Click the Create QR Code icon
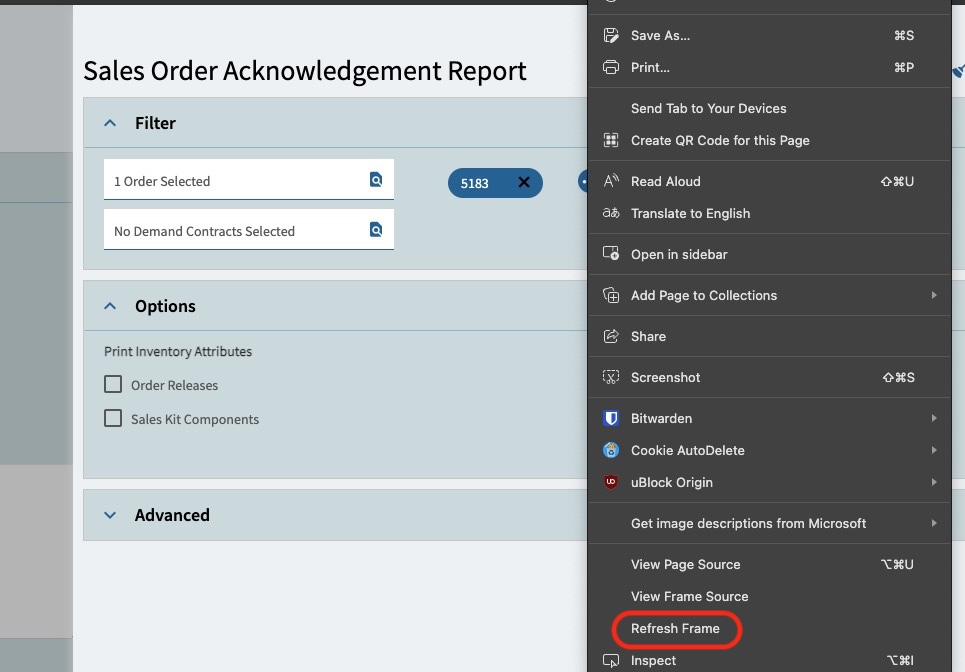 [x=611, y=140]
